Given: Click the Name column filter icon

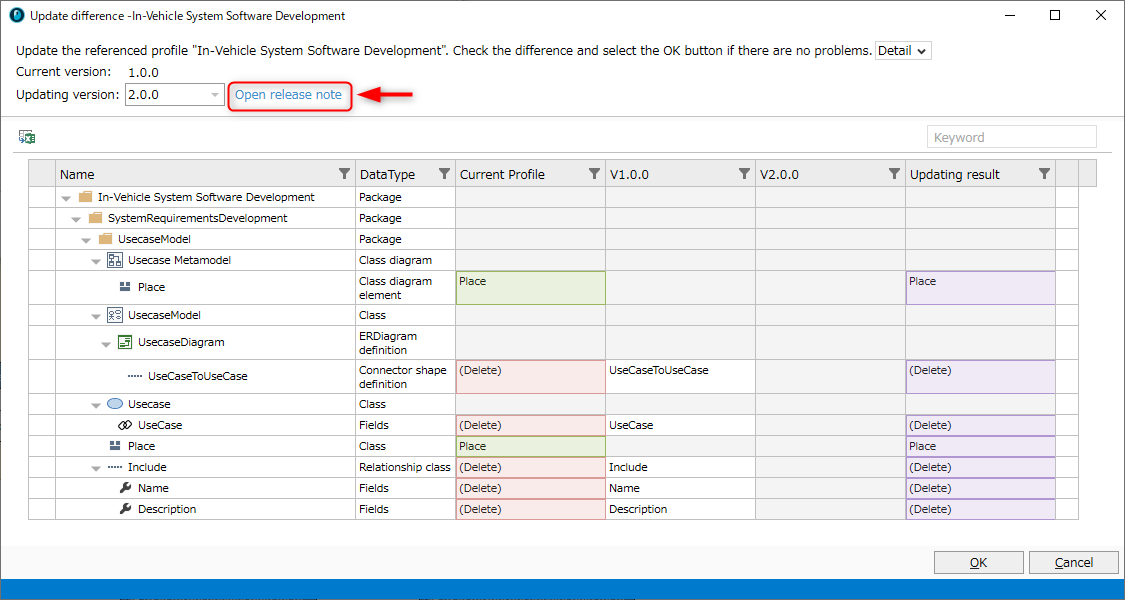Looking at the screenshot, I should pos(344,174).
